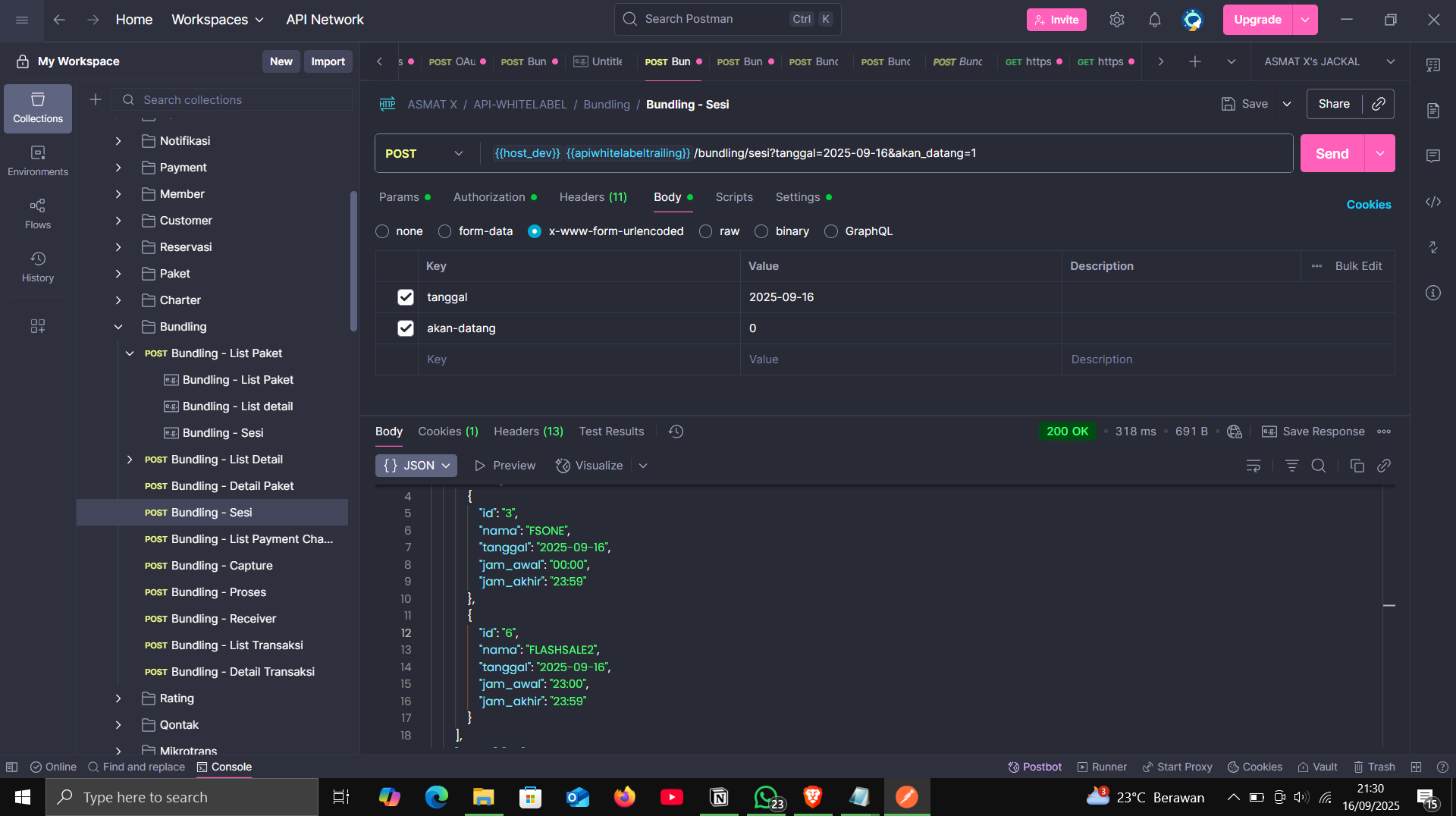This screenshot has height=816, width=1456.
Task: Expand the Bundling - List Detail request
Action: [130, 460]
